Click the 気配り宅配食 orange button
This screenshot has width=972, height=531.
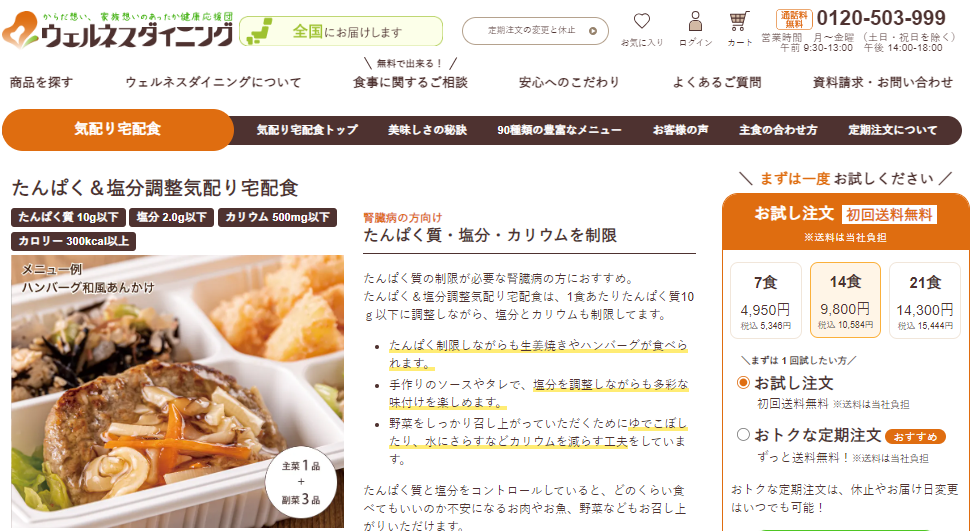[x=118, y=129]
